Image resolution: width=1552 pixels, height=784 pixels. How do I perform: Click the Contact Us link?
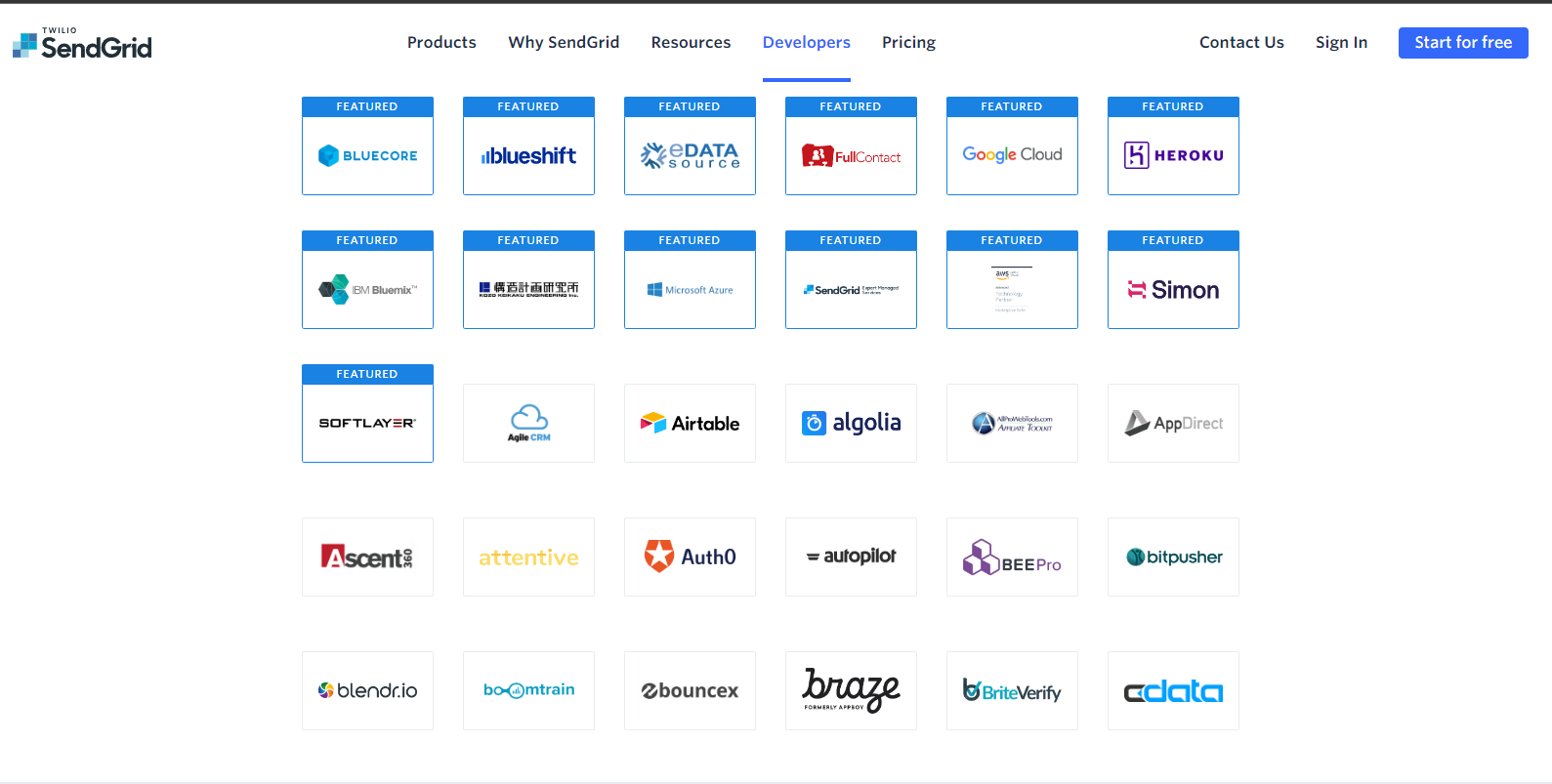point(1241,42)
